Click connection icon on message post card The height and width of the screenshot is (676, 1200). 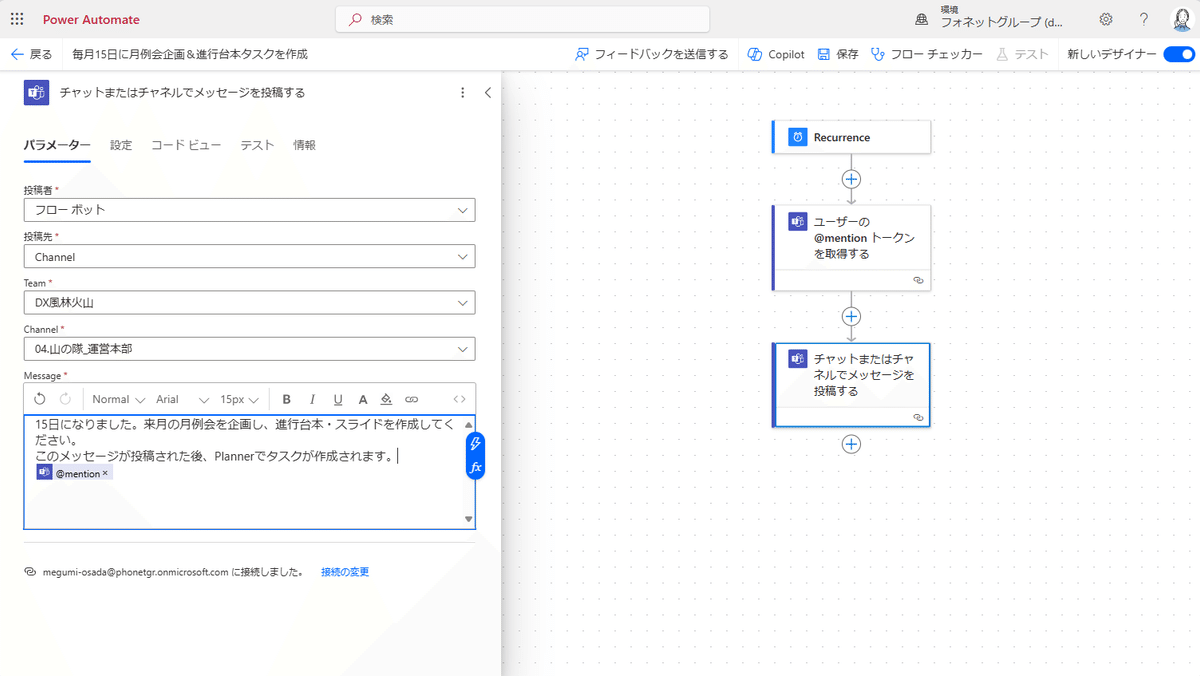point(918,417)
